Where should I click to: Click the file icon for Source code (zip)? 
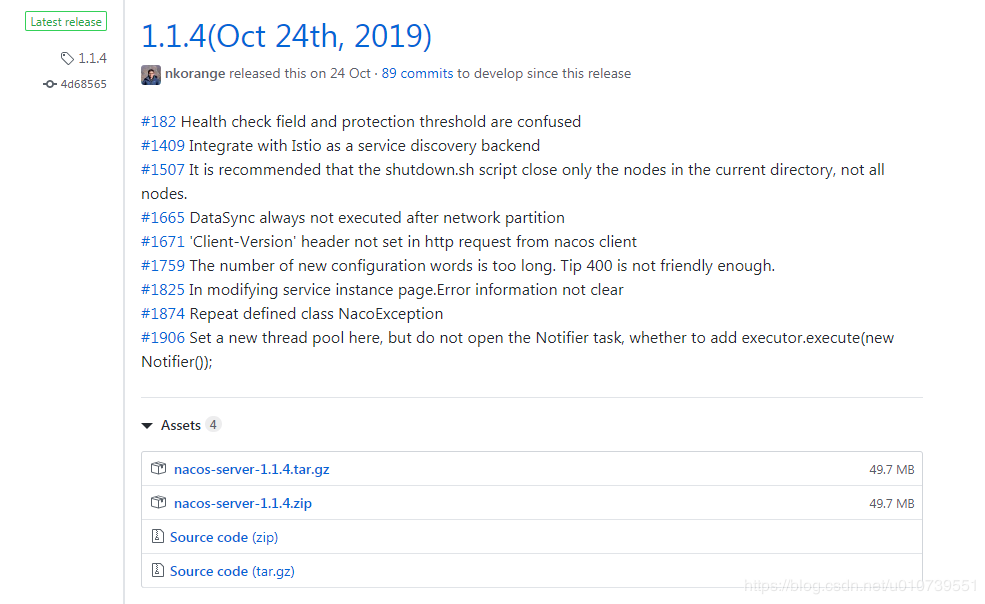[157, 537]
